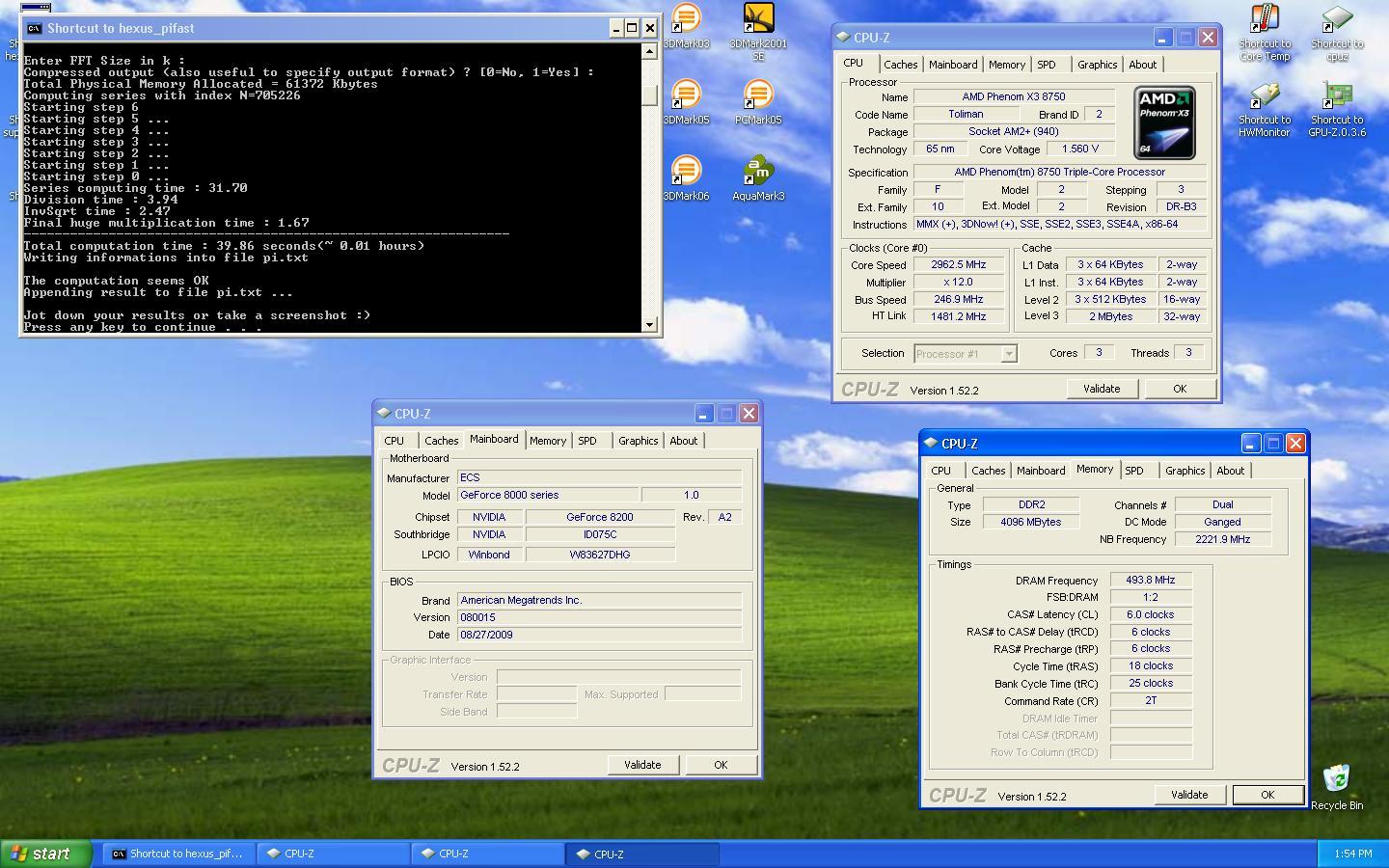Viewport: 1389px width, 868px height.
Task: Open the AquaMark3 desktop icon
Action: 758,178
